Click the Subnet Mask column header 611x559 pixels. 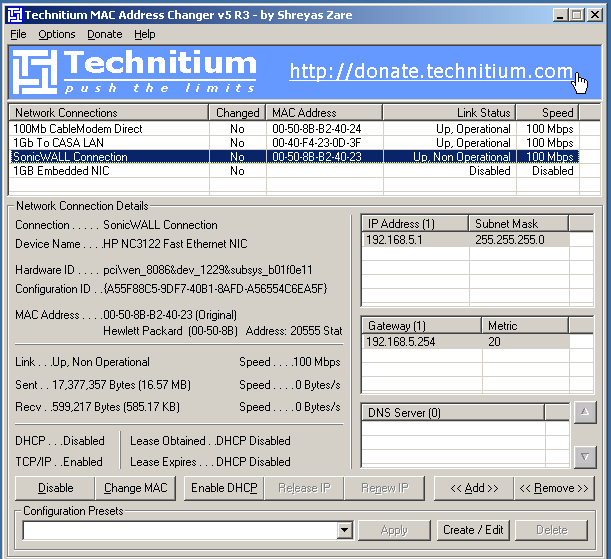519,224
